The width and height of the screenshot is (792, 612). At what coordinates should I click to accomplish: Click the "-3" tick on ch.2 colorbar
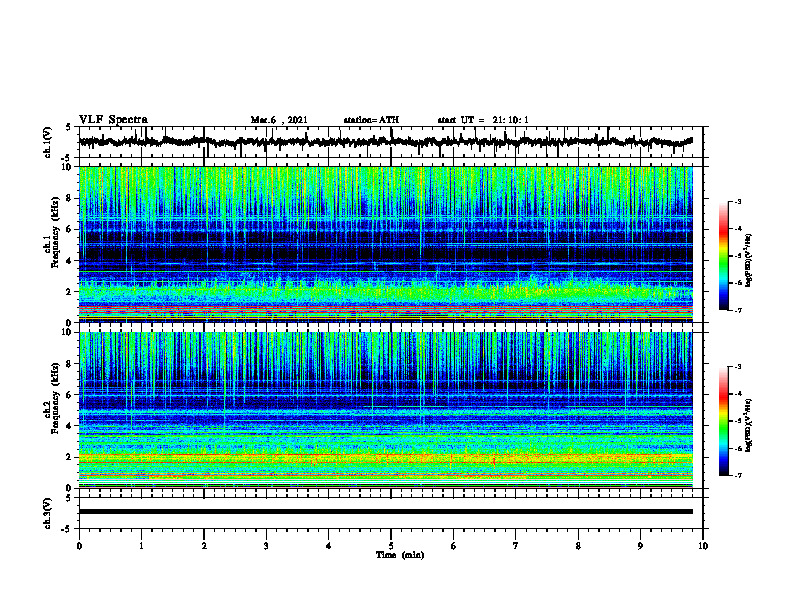737,367
